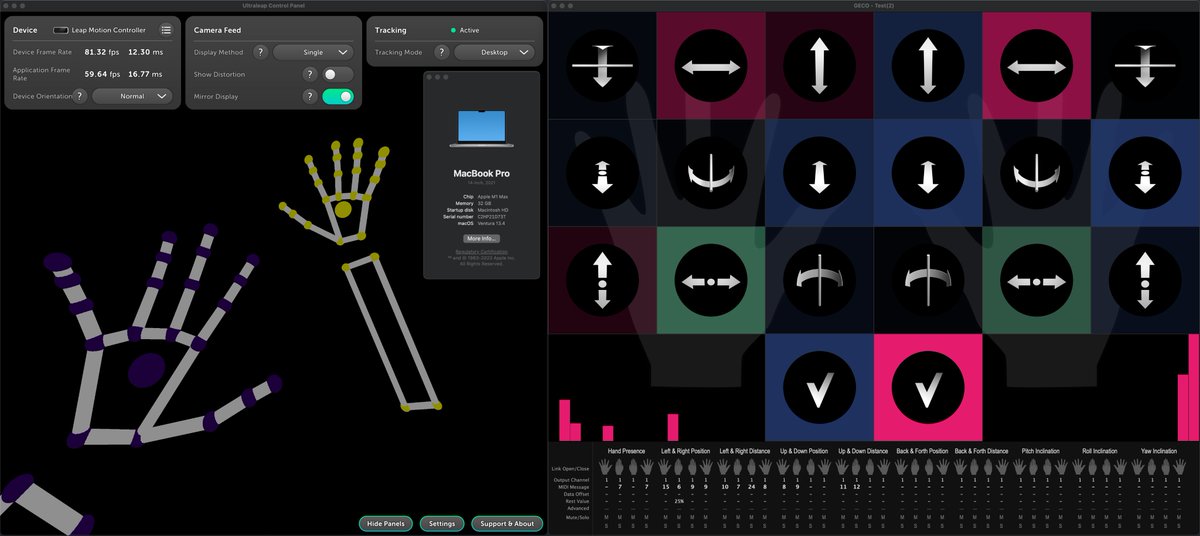Solo first column of Hand Presence
This screenshot has width=1200, height=536.
pyautogui.click(x=604, y=525)
